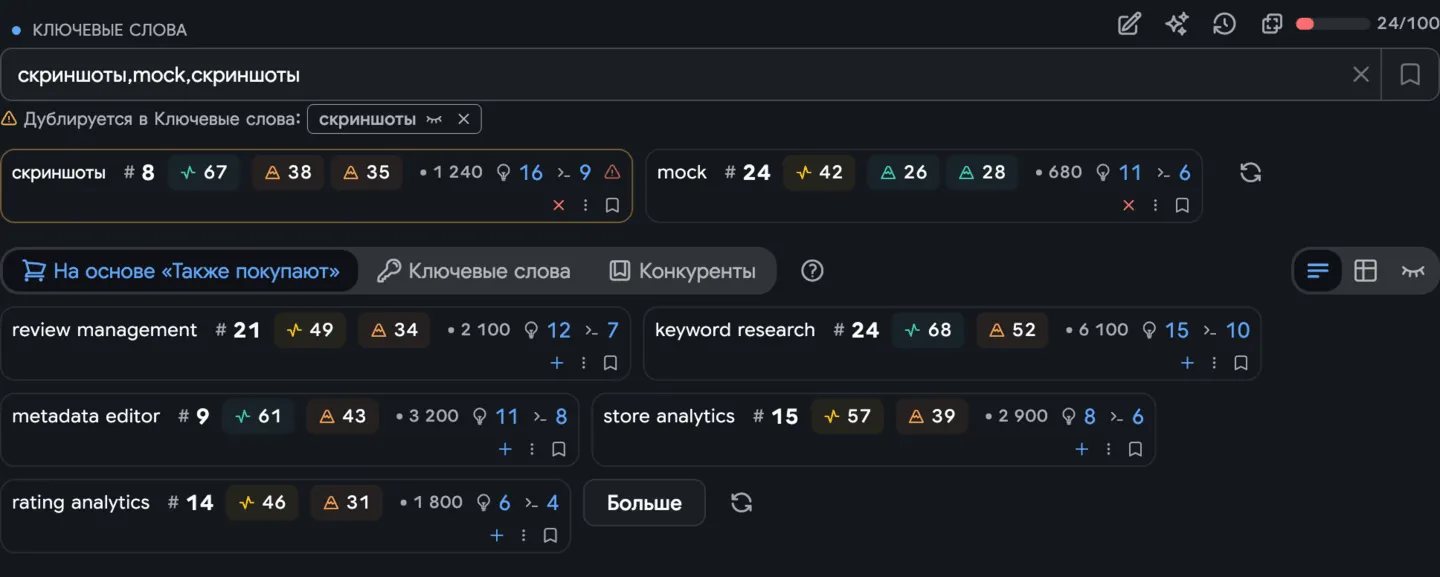The width and height of the screenshot is (1440, 577).
Task: Click bookmark icon beside keyword input
Action: pos(1410,74)
